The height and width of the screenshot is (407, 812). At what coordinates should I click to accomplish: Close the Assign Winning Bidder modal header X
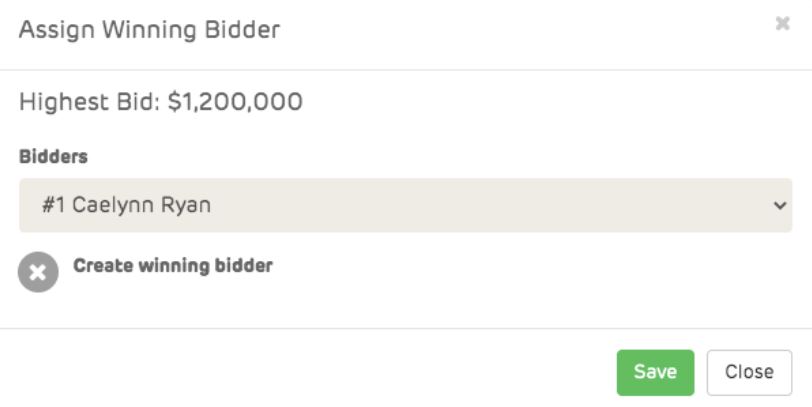point(783,24)
